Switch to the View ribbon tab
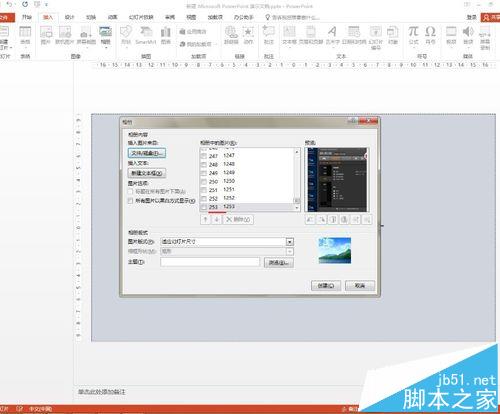The width and height of the screenshot is (500, 414). [x=191, y=17]
